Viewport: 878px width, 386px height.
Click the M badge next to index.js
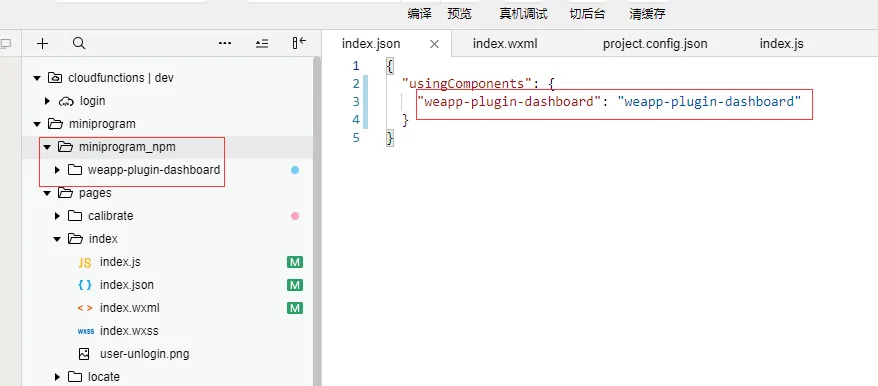tap(295, 262)
